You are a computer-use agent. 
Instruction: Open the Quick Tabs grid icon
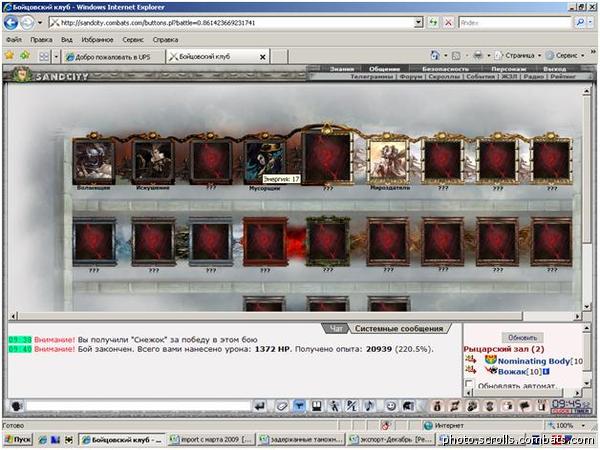point(44,57)
